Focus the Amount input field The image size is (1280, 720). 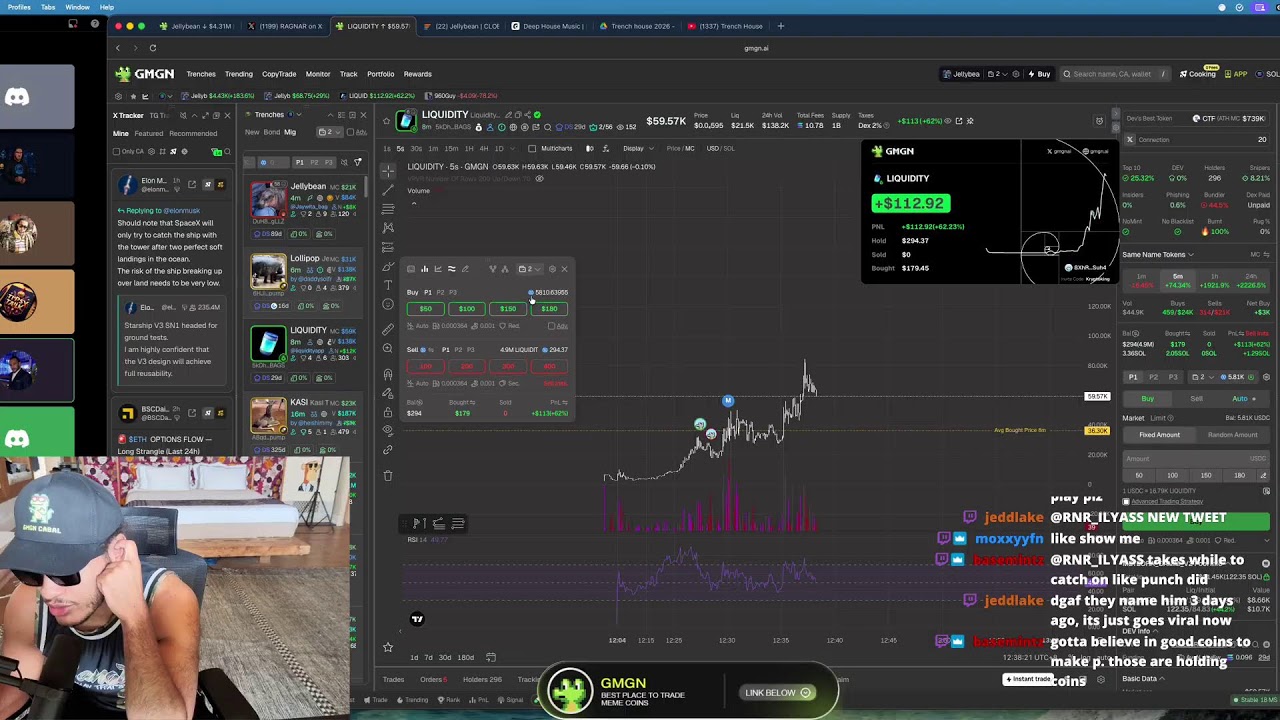coord(1196,459)
